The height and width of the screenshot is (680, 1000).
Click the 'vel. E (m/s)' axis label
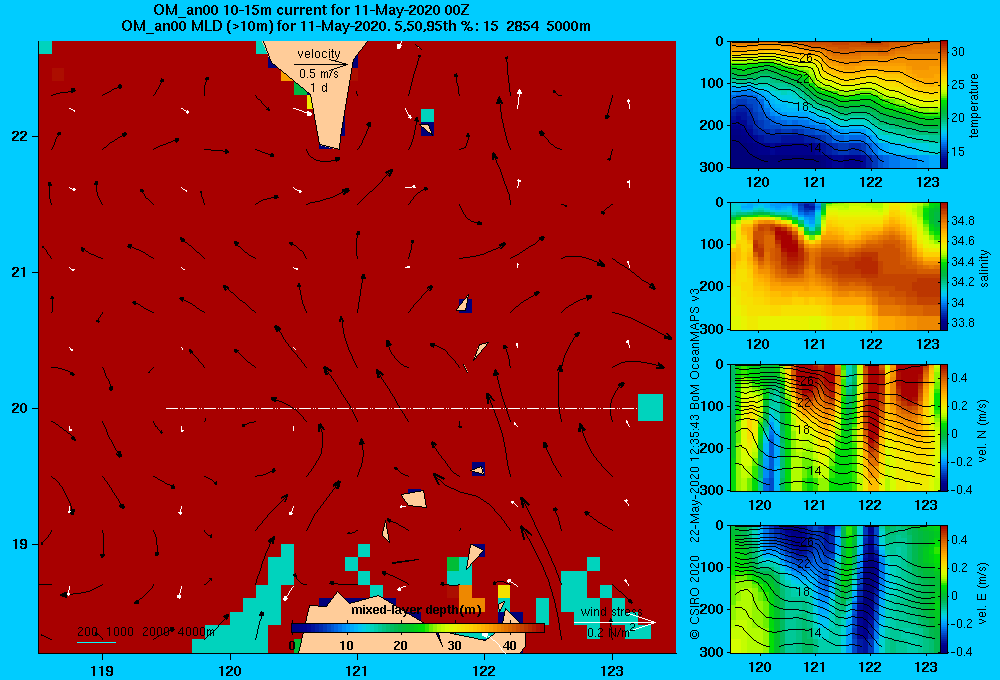click(983, 592)
